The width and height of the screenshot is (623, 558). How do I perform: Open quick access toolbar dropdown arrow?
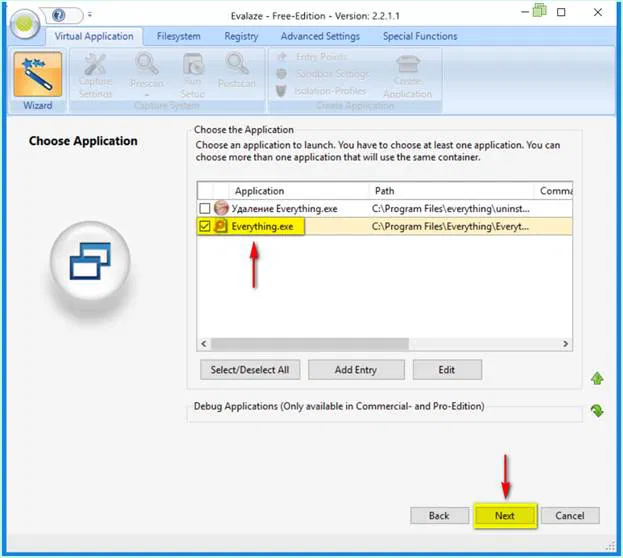[90, 15]
